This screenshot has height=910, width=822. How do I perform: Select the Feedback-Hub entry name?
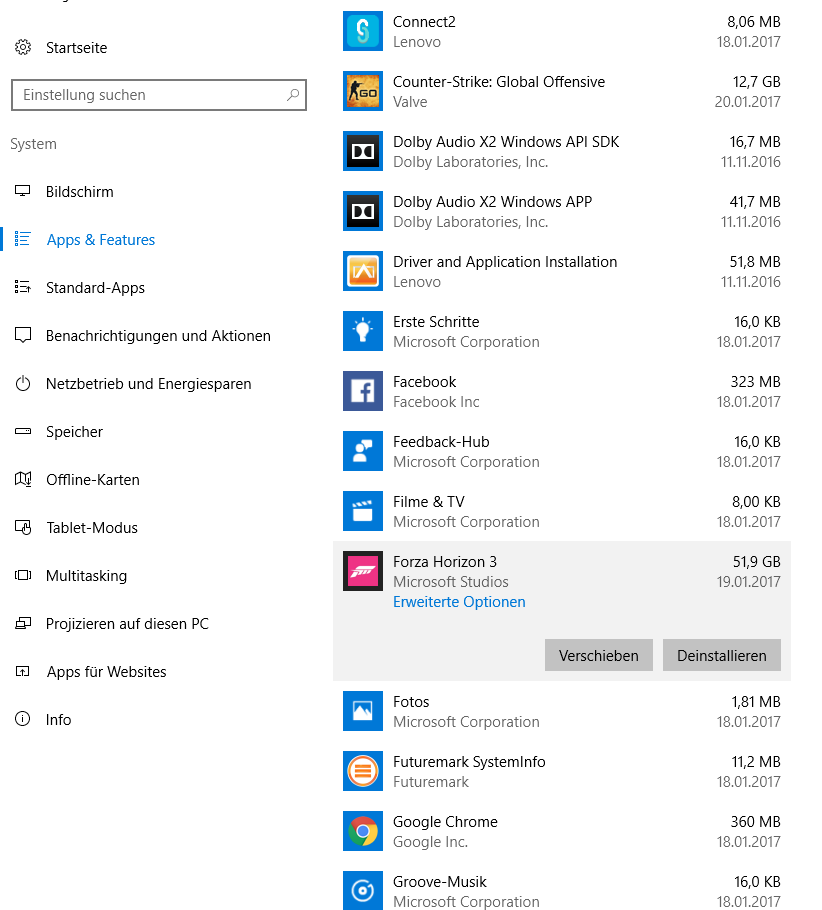point(441,442)
